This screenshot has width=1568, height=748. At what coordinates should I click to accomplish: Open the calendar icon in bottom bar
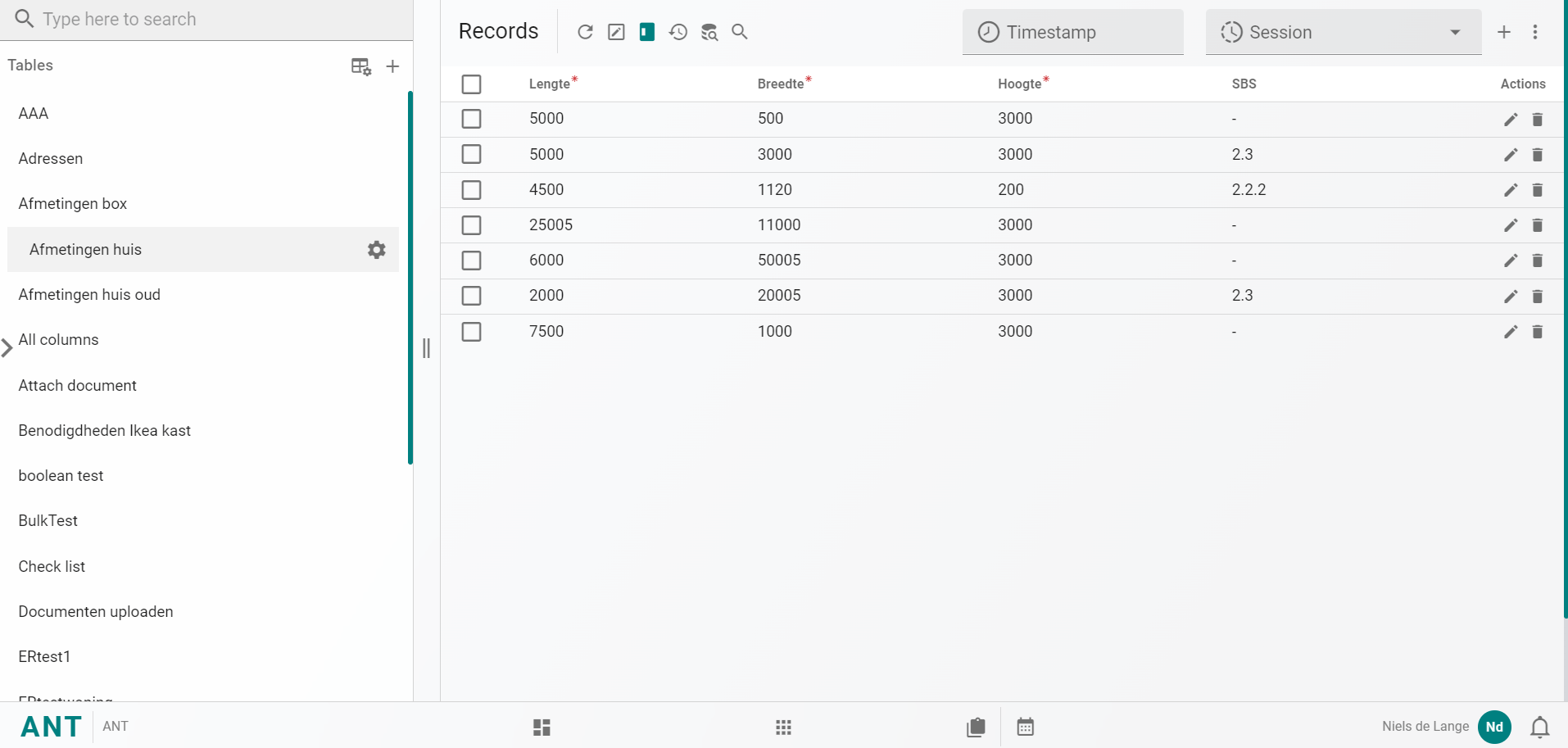[1025, 727]
